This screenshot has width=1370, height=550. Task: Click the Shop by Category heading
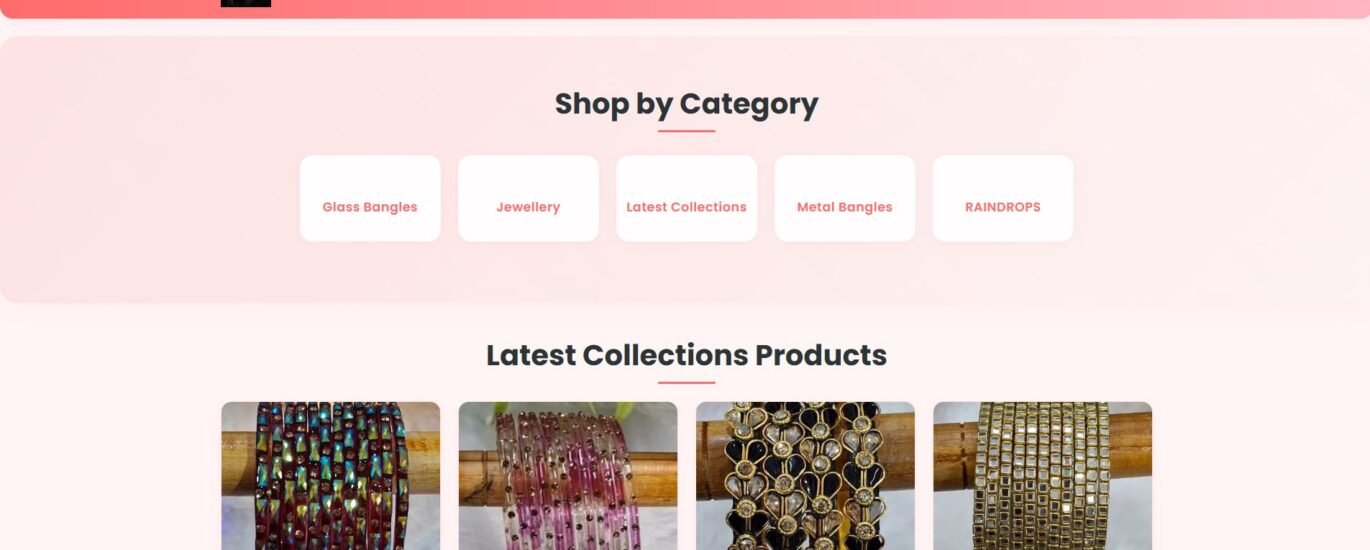click(686, 104)
